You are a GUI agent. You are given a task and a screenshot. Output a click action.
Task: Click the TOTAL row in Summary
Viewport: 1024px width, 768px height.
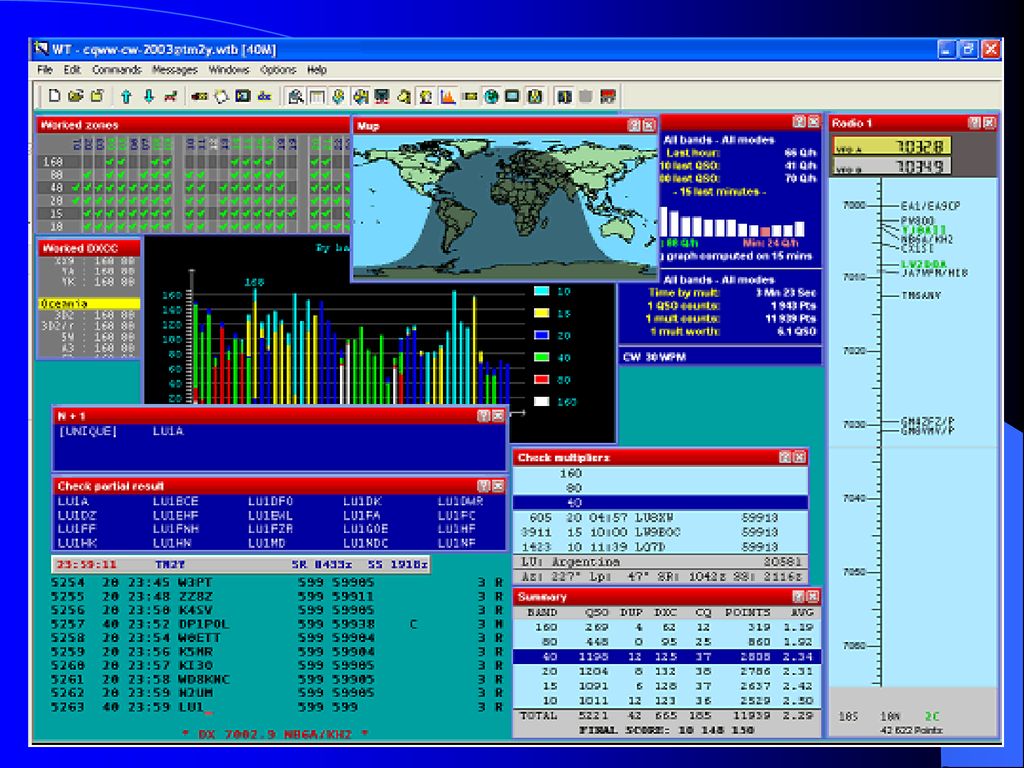coord(666,716)
